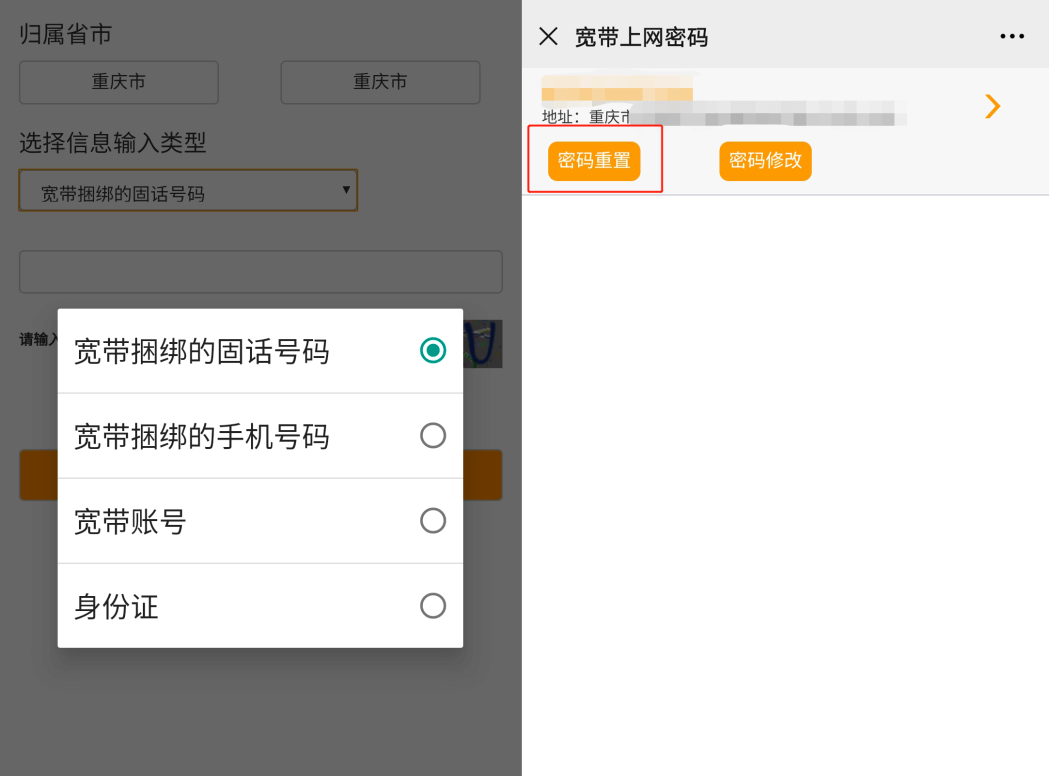Viewport: 1049px width, 776px height.
Task: Tap the 密码修改 button
Action: 765,160
